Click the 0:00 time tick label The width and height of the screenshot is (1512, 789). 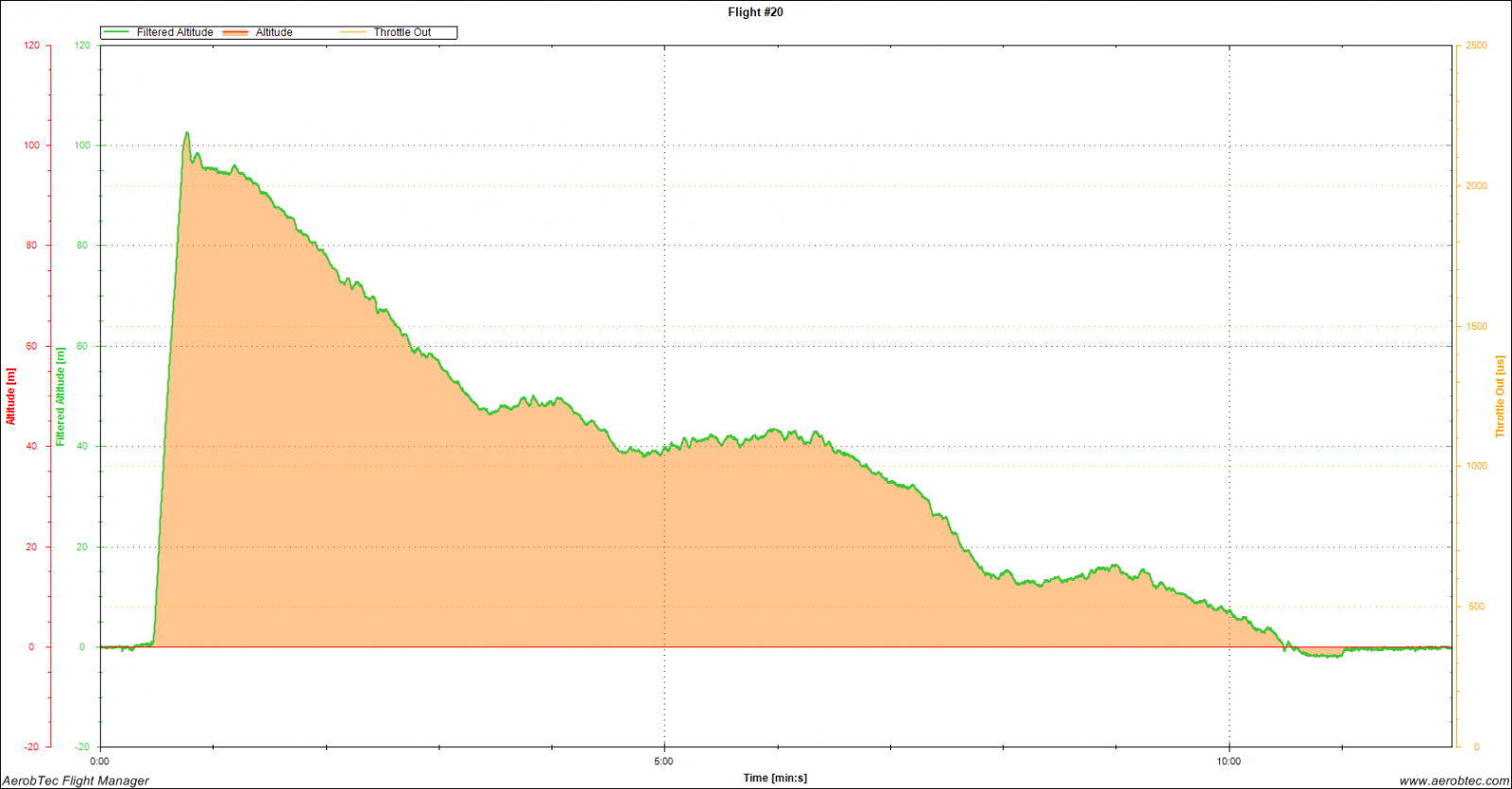click(x=99, y=761)
